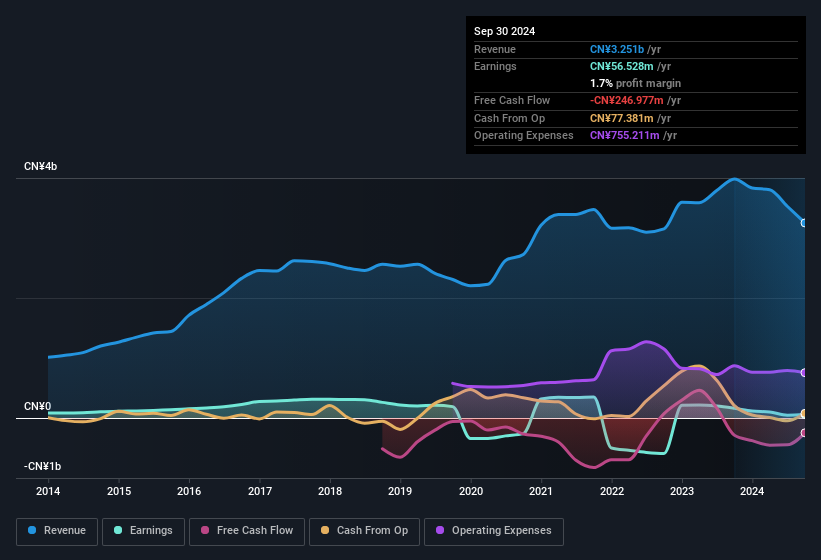This screenshot has height=560, width=821.
Task: Click the 2018 x-axis label
Action: click(x=330, y=491)
